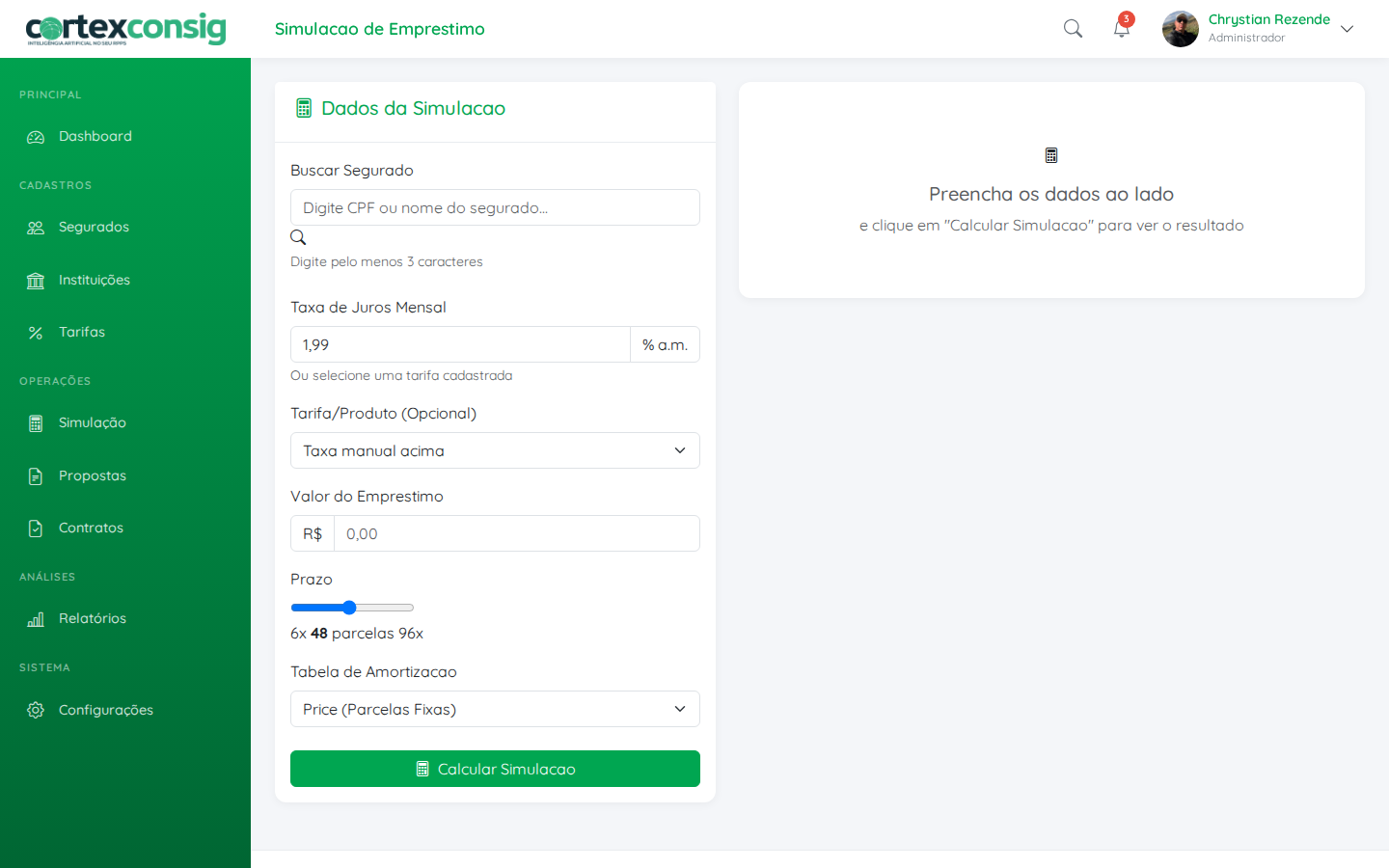Click the Valor do Emprestimo input field
The height and width of the screenshot is (868, 1389).
click(516, 533)
